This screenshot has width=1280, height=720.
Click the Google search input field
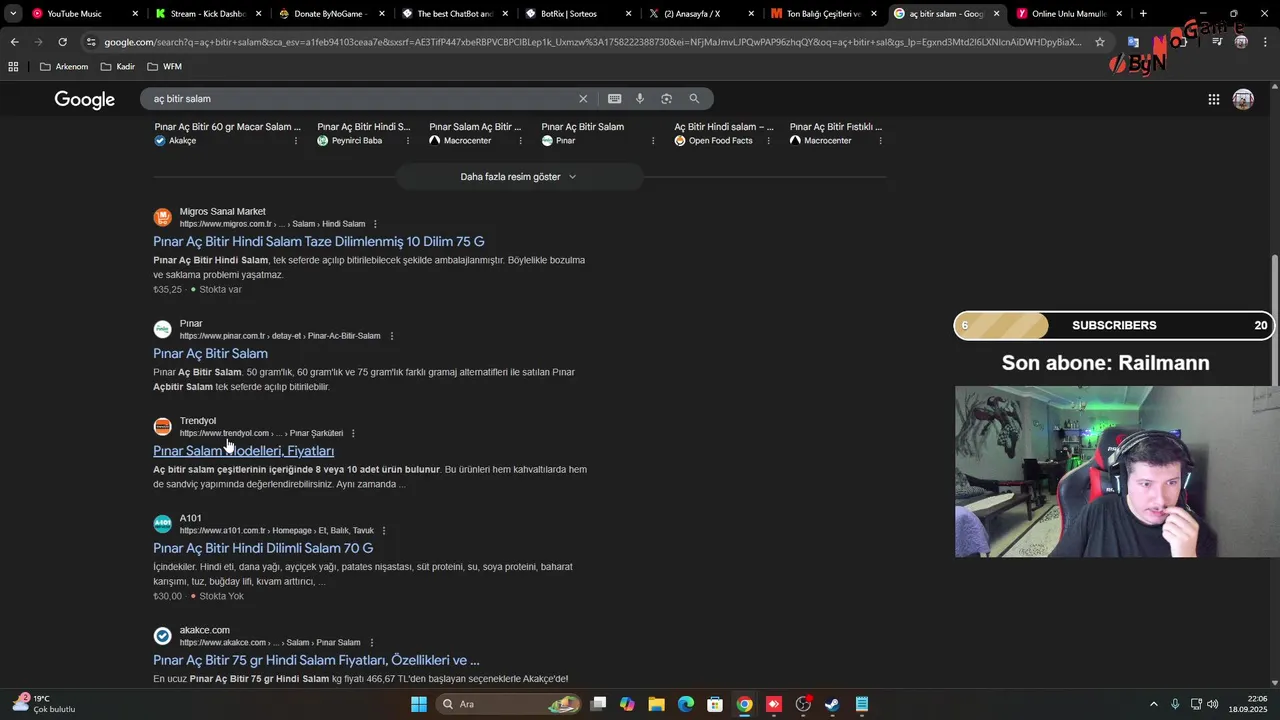coord(360,99)
